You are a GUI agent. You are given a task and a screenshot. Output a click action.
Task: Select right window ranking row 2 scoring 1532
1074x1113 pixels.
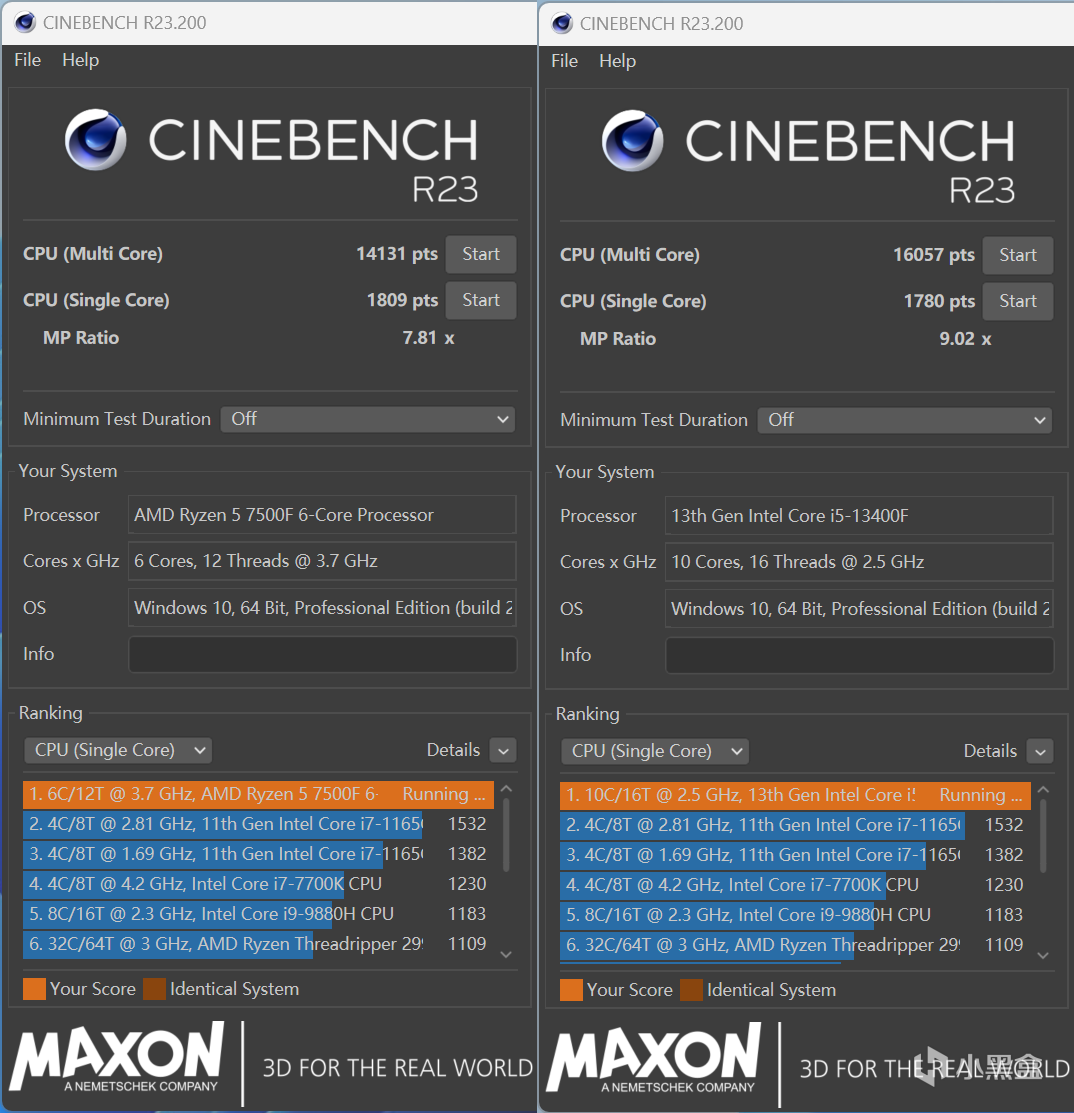pyautogui.click(x=795, y=825)
